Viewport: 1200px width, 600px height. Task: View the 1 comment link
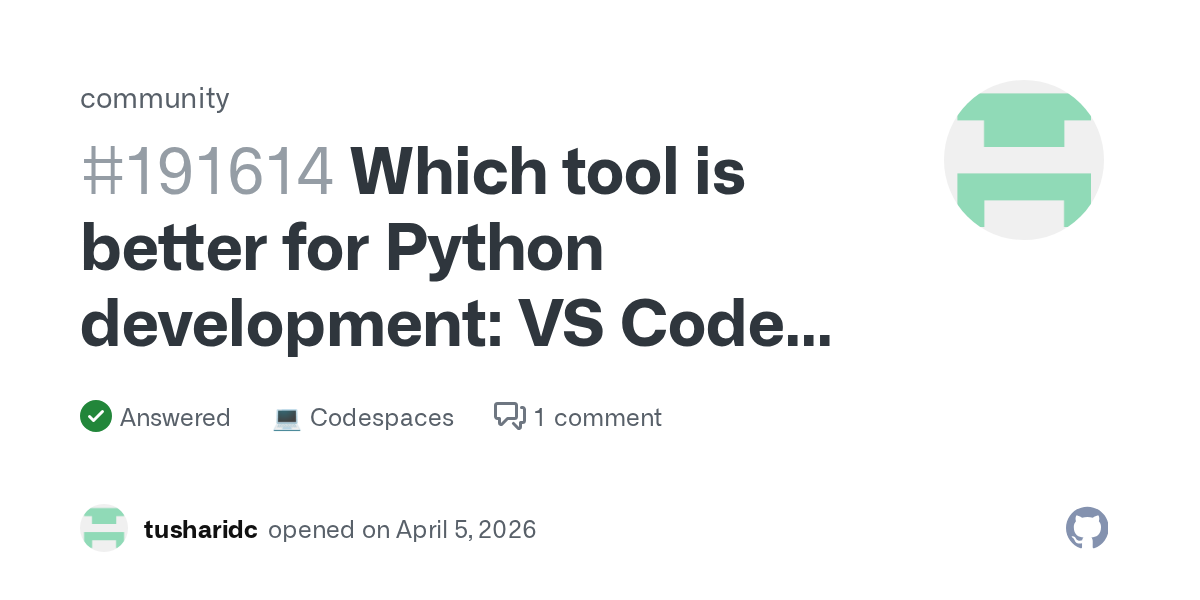597,418
